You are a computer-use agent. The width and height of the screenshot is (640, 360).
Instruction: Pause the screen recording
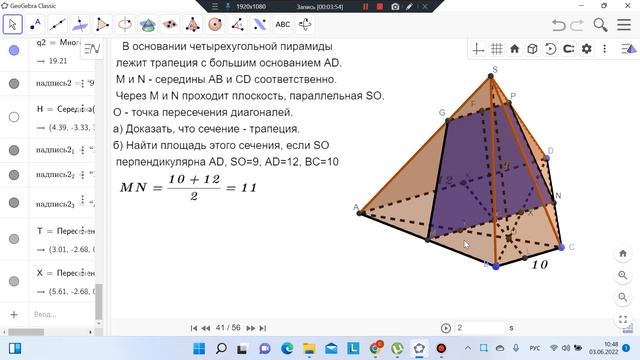point(365,7)
